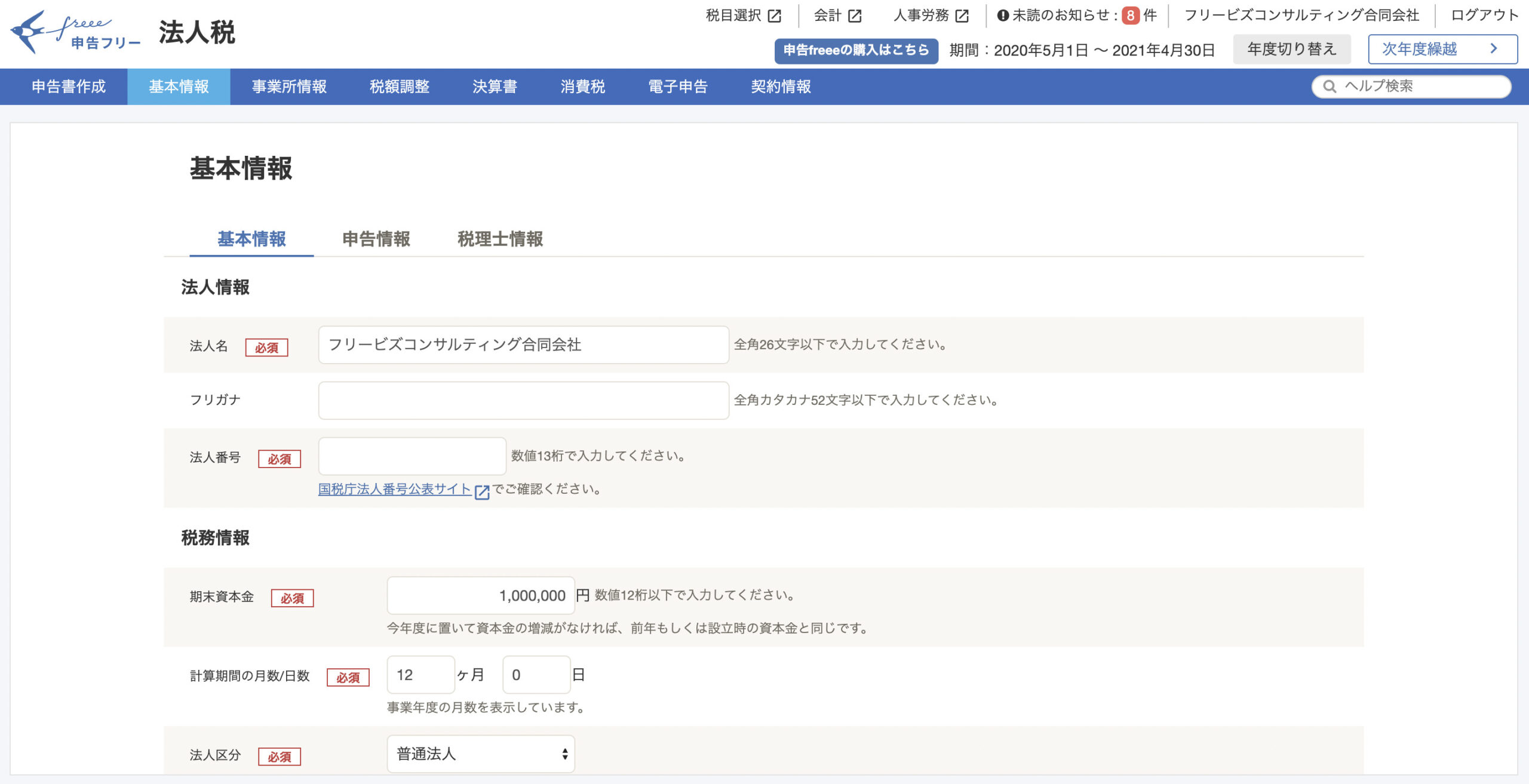Go to 事業所情報 in navigation bar
1529x784 pixels.
pyautogui.click(x=289, y=87)
